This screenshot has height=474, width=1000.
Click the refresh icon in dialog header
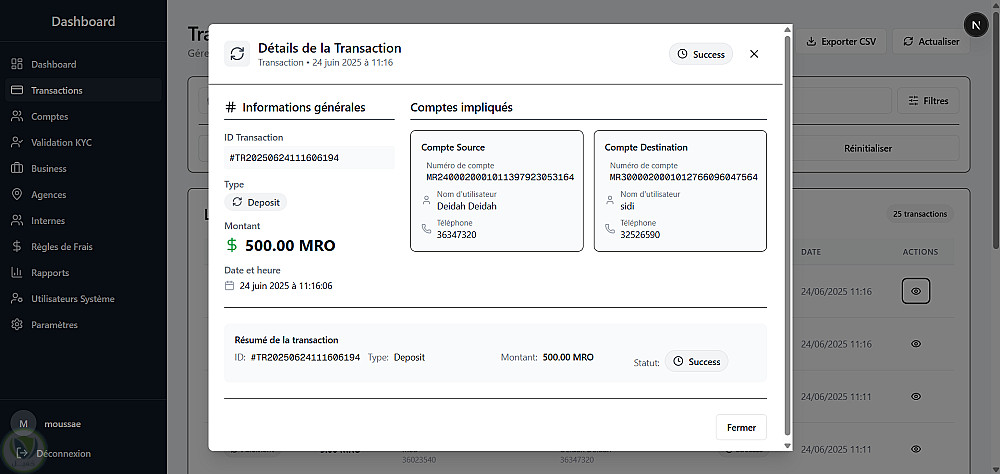pos(237,54)
